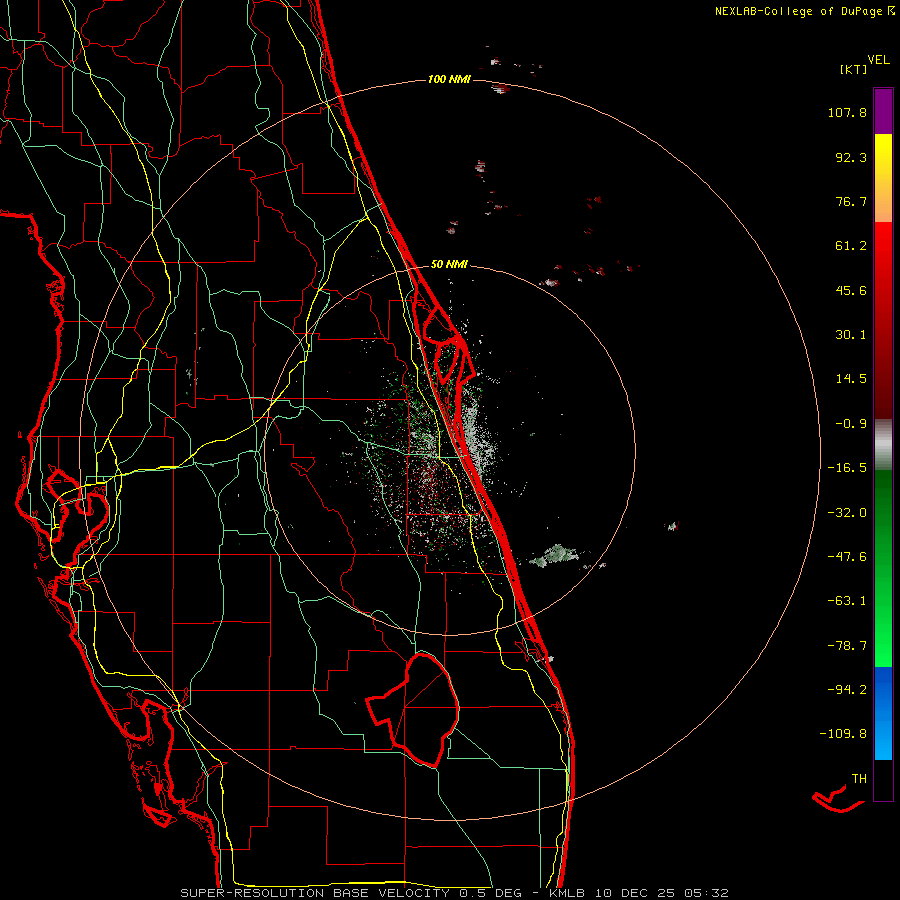
Task: Select the -78.7 legend value
Action: click(847, 646)
